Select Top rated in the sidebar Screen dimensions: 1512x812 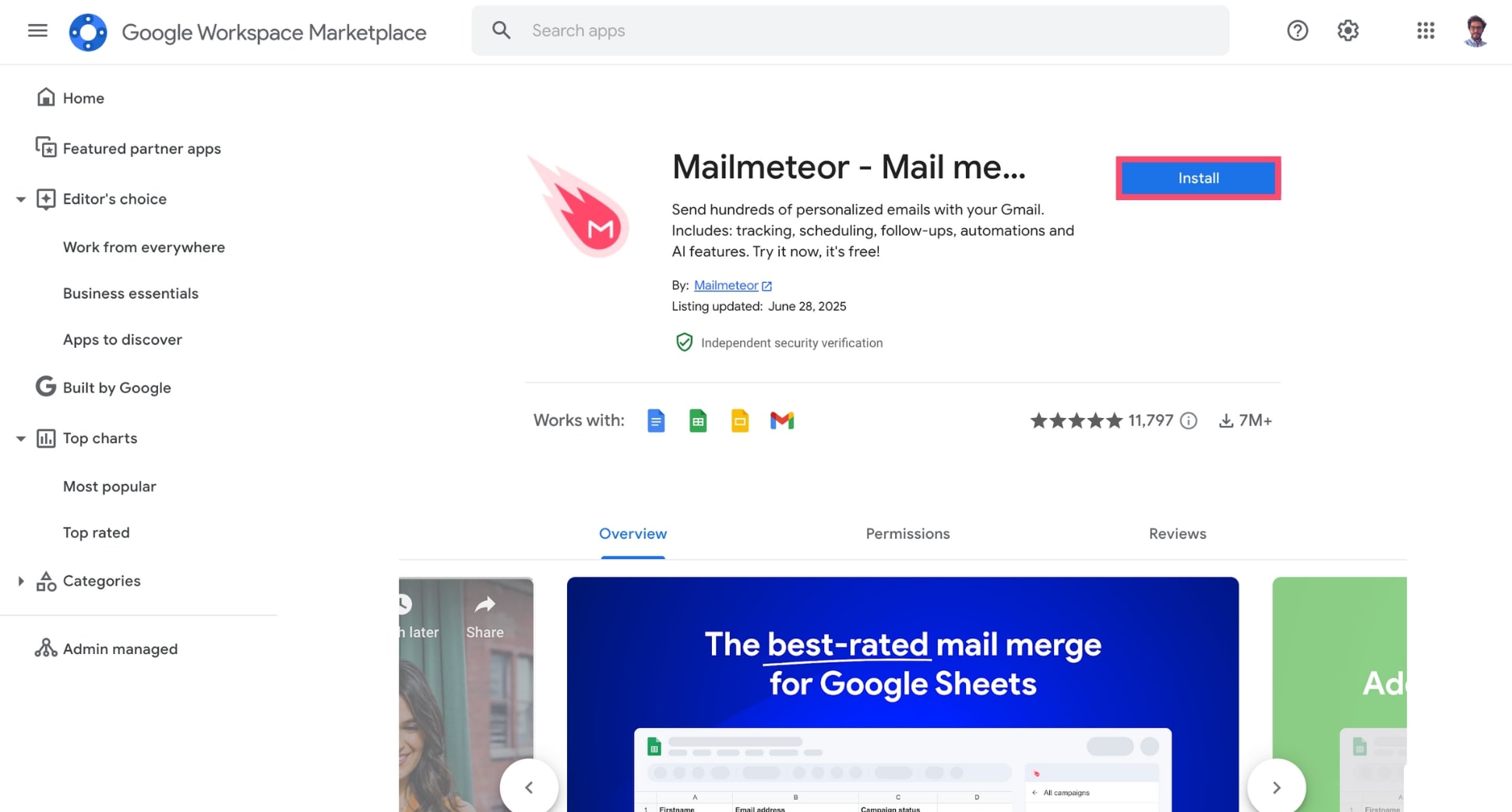coord(96,533)
